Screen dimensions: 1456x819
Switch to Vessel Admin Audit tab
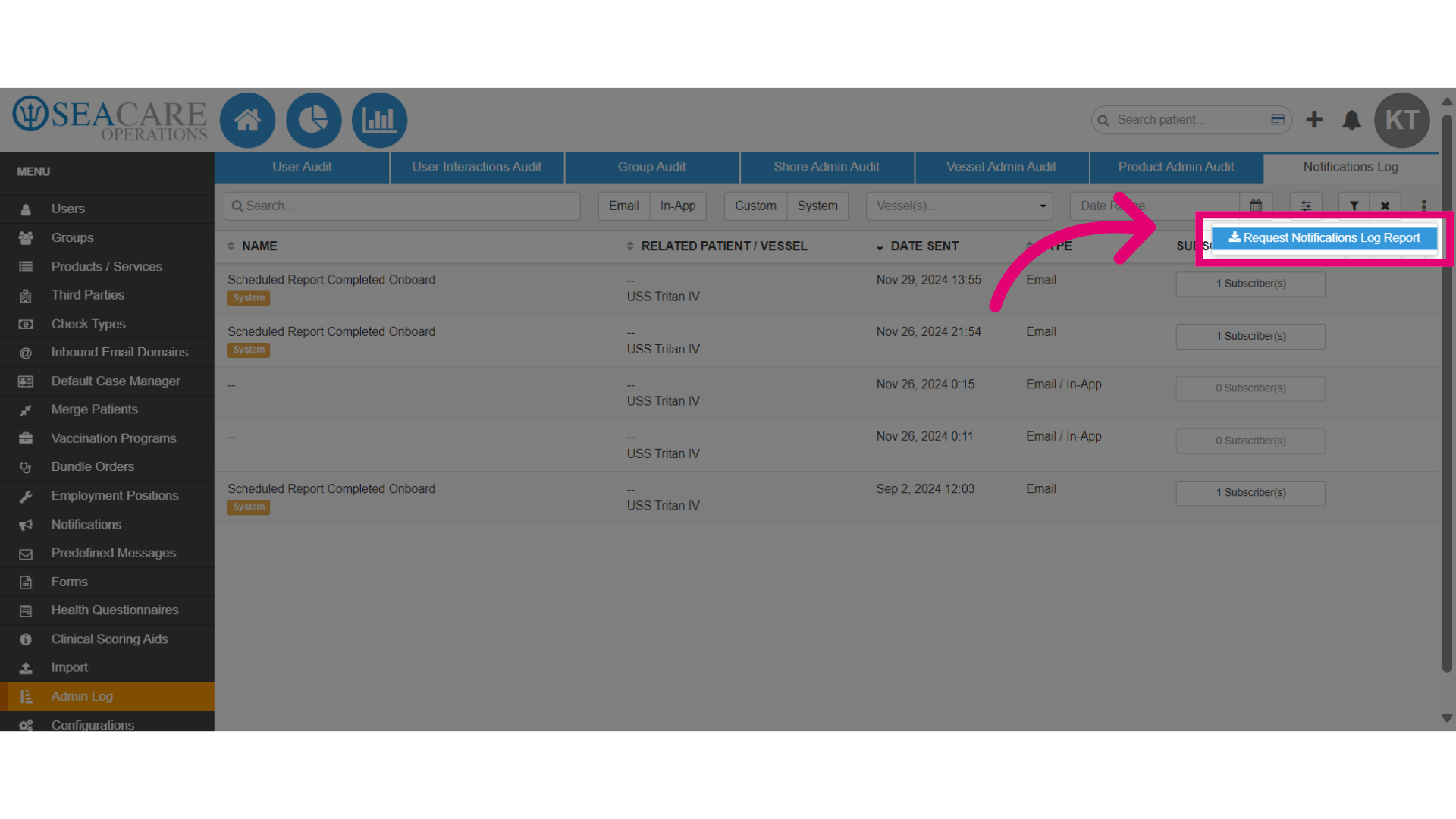(x=1001, y=167)
